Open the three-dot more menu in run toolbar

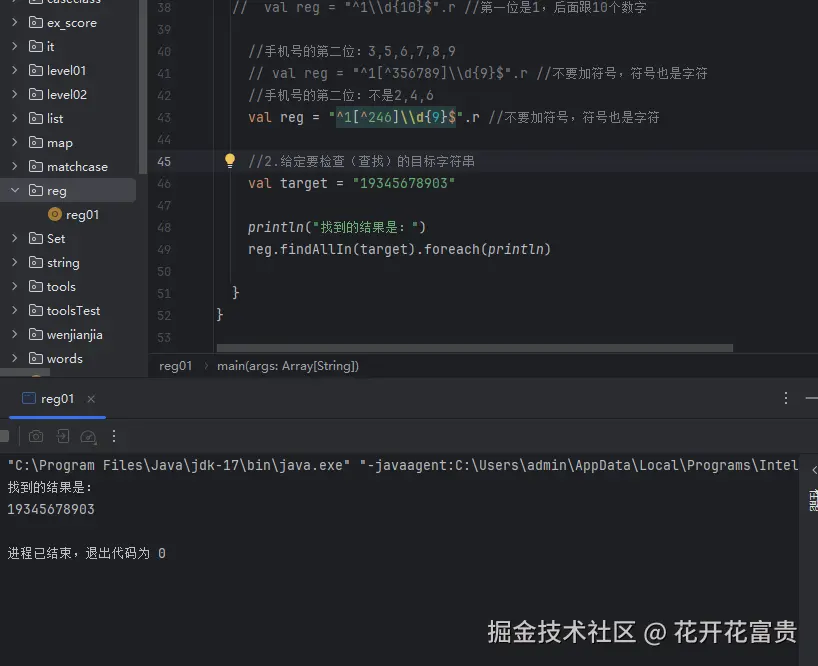(x=114, y=436)
